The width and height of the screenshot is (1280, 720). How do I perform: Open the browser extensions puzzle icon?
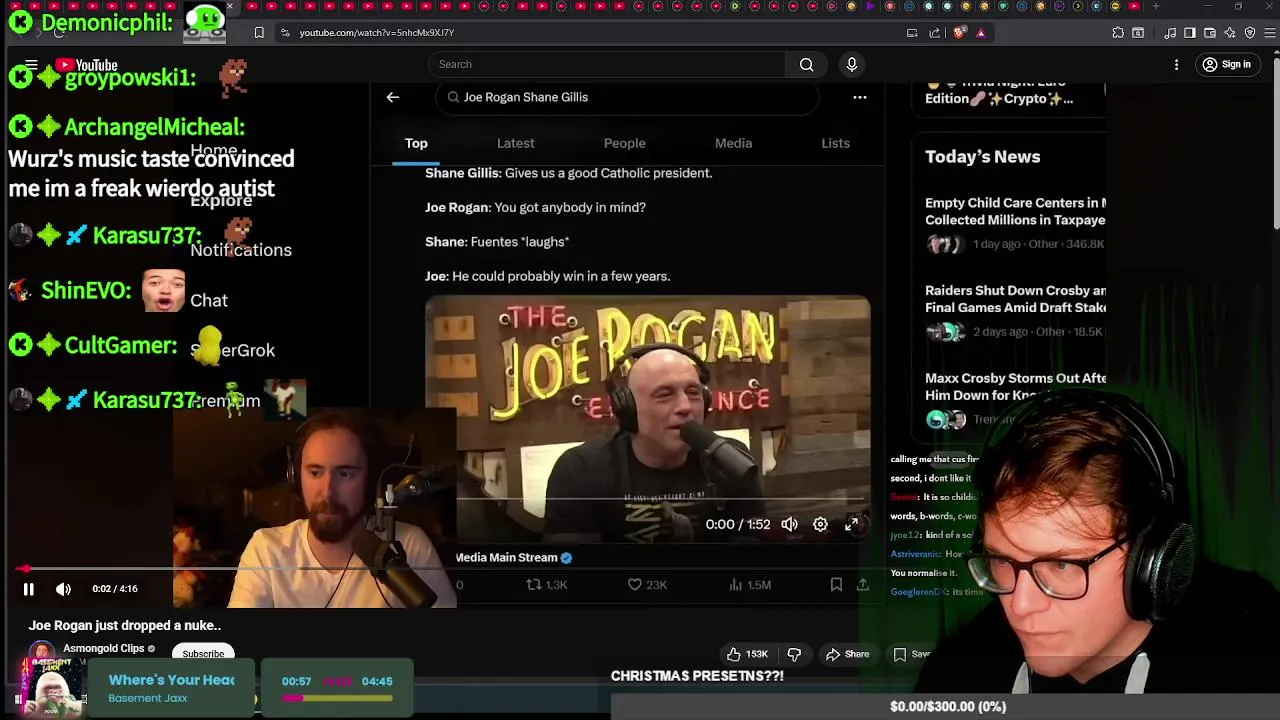[1118, 33]
